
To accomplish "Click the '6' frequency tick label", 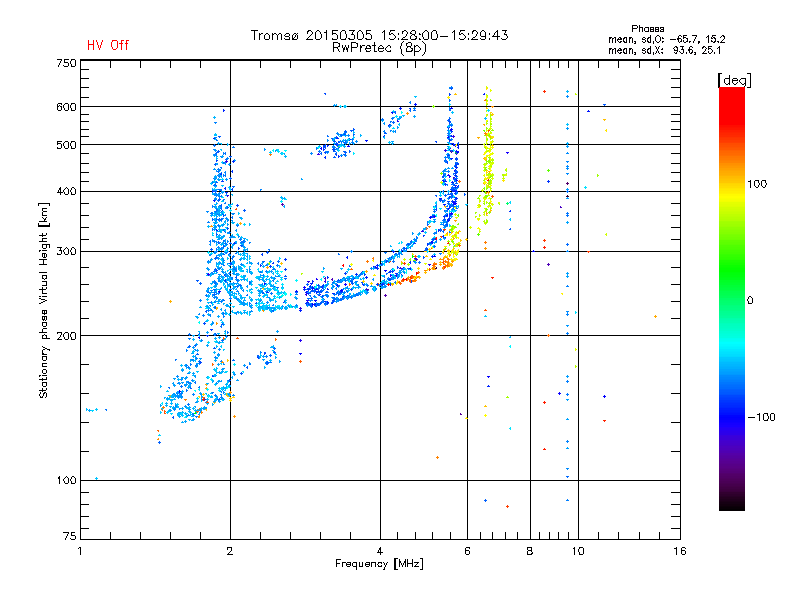I will click(467, 551).
